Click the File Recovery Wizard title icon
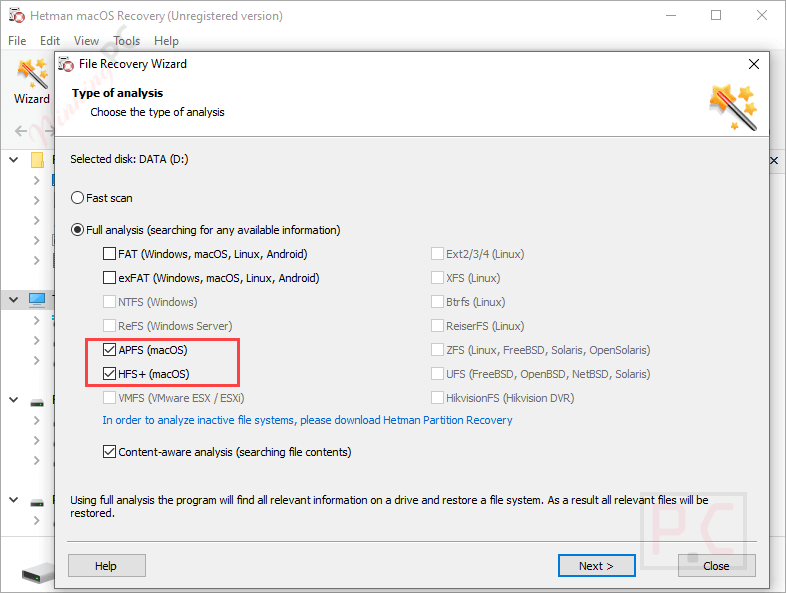786x593 pixels. pos(66,64)
